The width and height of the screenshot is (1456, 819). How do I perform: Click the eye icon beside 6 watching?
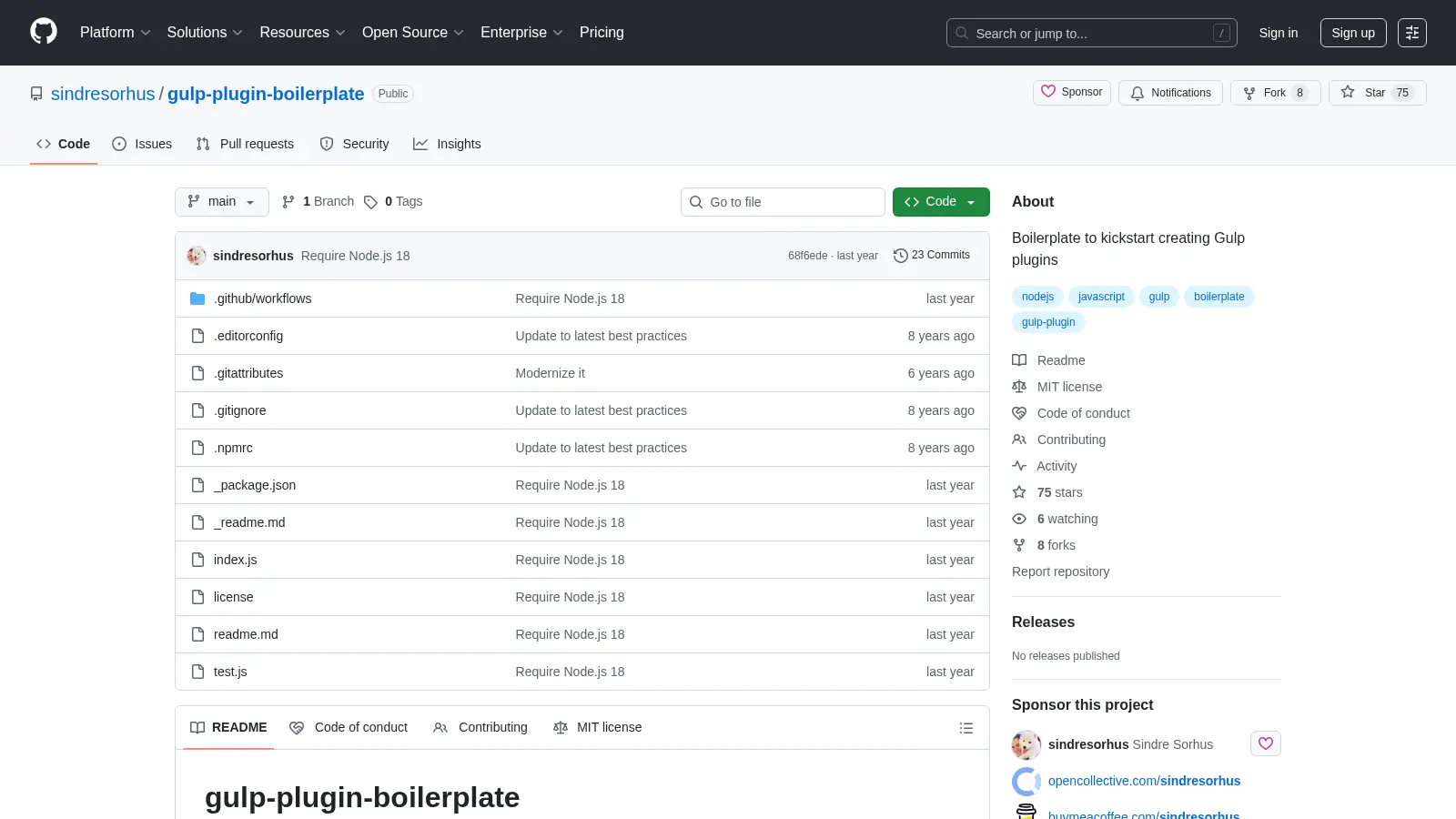[1019, 519]
